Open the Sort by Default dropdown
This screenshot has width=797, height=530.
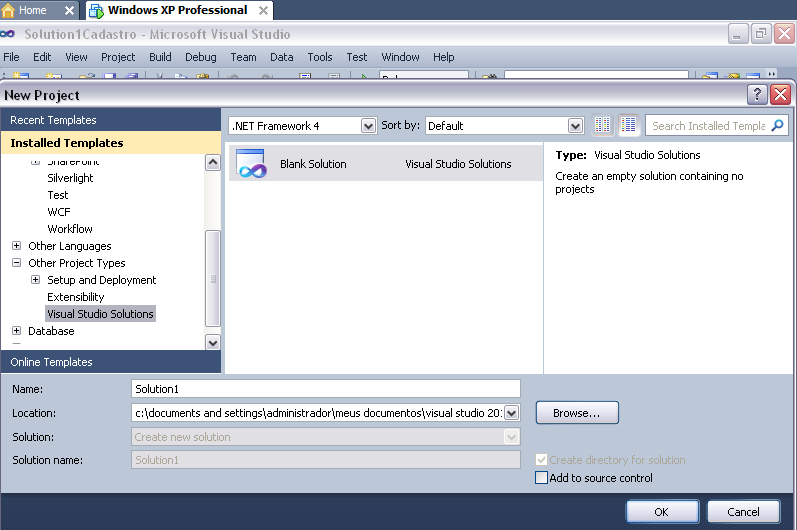[x=575, y=126]
